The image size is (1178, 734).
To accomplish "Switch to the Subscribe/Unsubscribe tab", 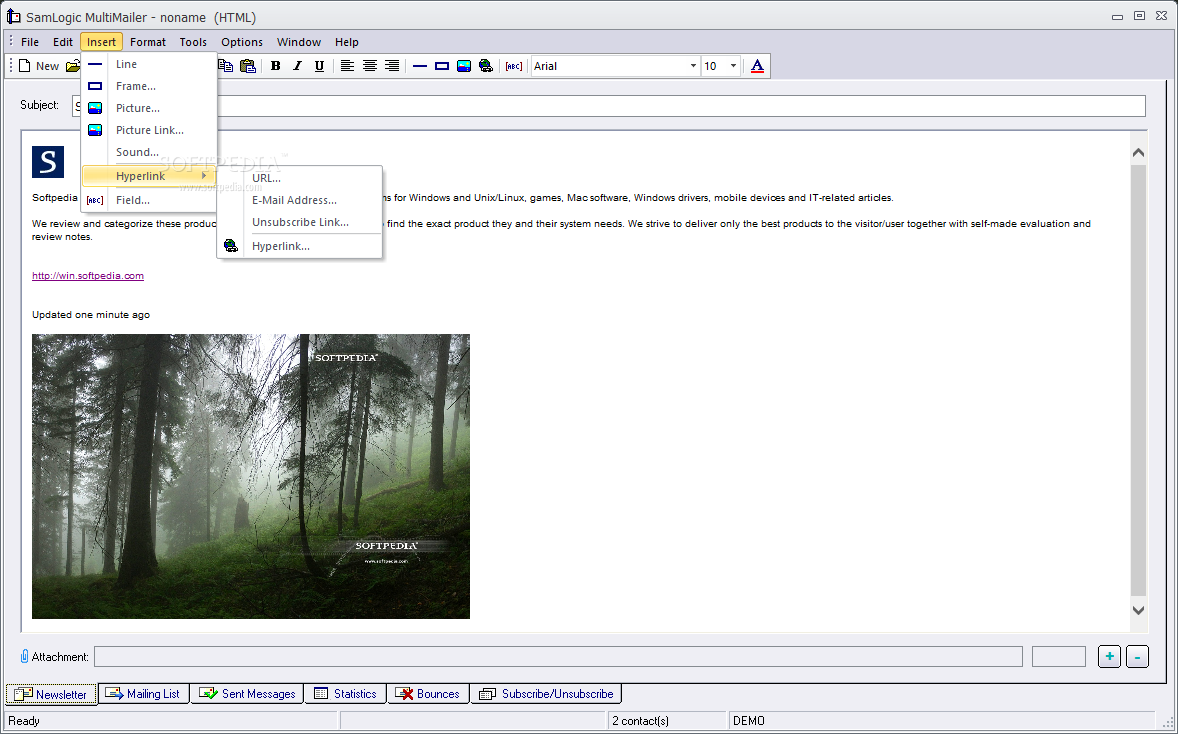I will click(x=547, y=694).
